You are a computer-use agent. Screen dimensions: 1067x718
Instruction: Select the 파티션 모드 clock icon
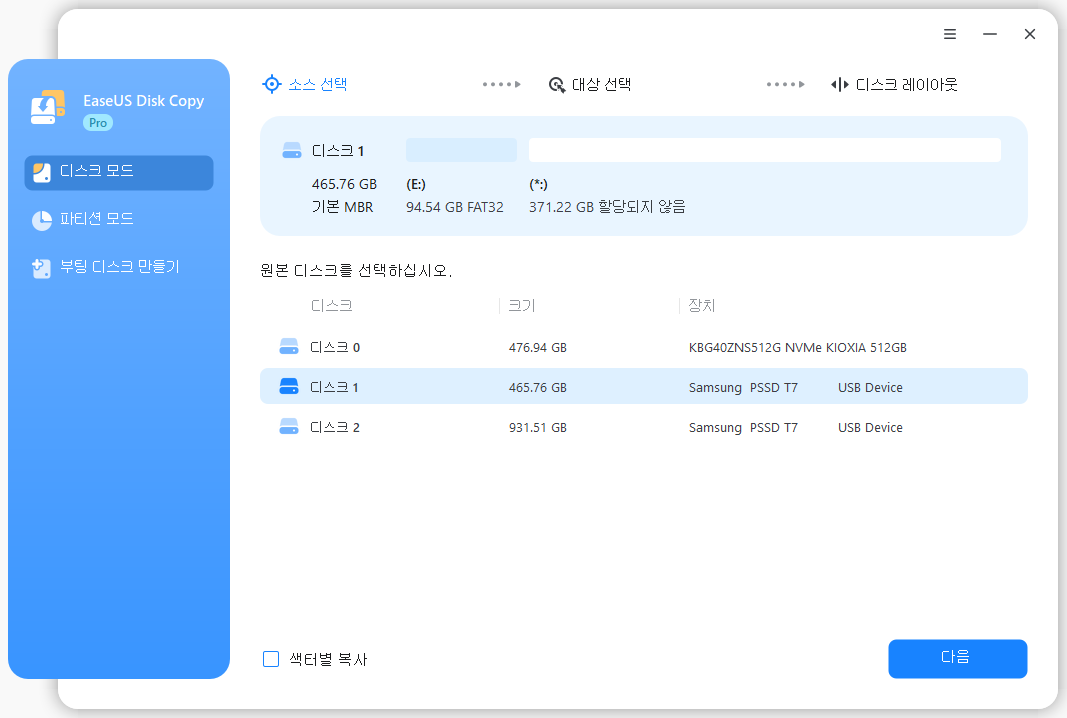(40, 219)
